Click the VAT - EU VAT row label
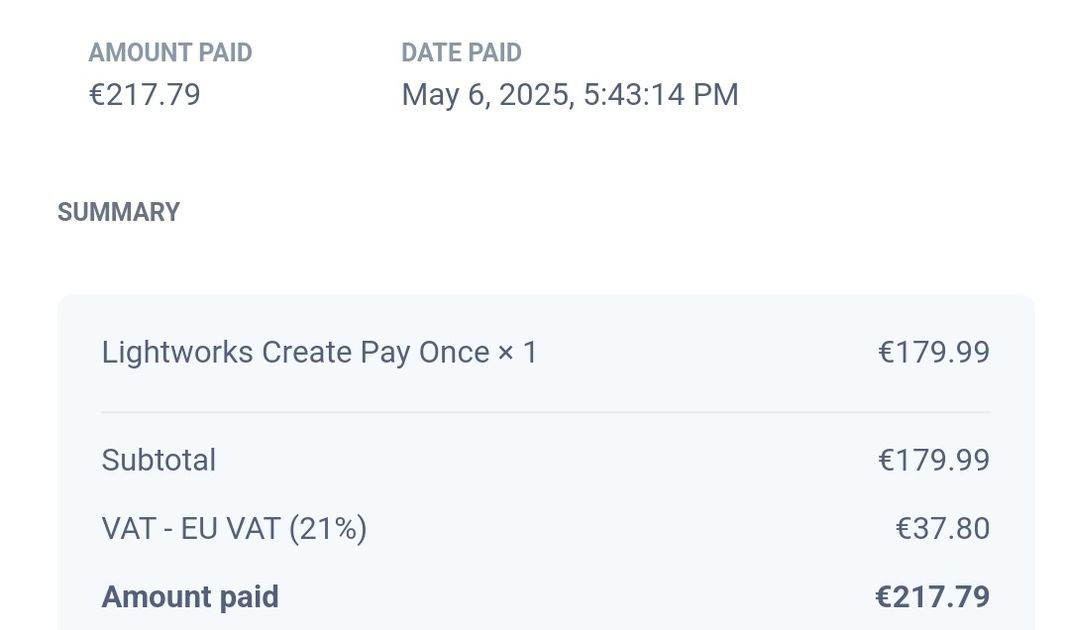This screenshot has height=630, width=1068. click(x=192, y=528)
